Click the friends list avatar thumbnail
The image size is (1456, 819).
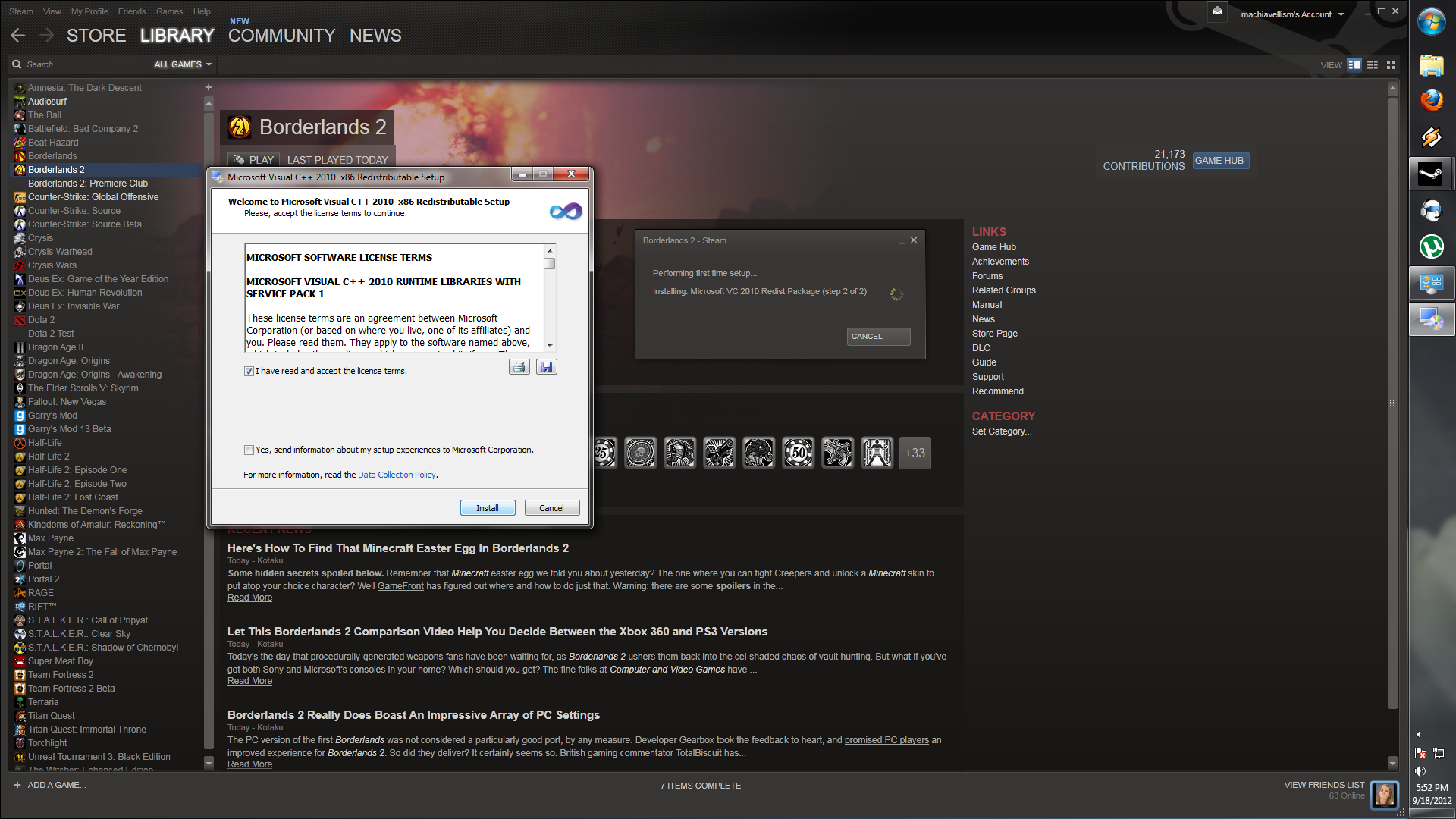pyautogui.click(x=1384, y=795)
